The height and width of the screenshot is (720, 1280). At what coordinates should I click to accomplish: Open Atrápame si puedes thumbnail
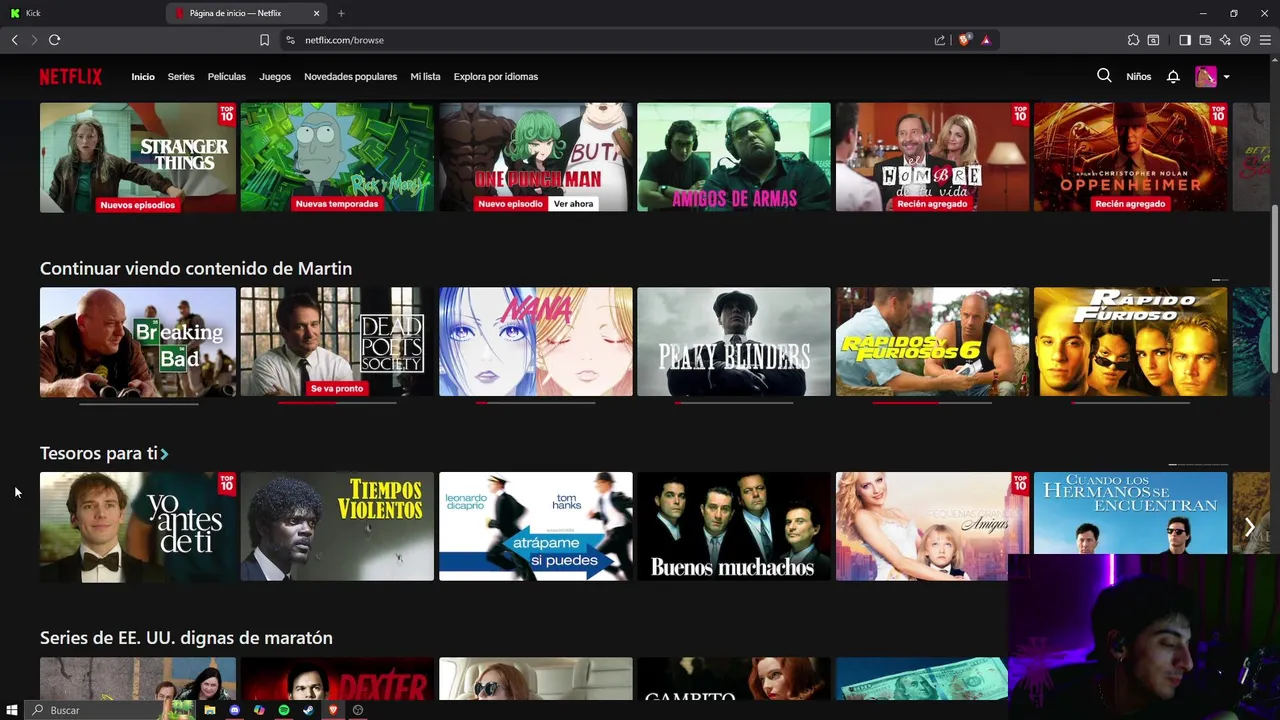[536, 526]
